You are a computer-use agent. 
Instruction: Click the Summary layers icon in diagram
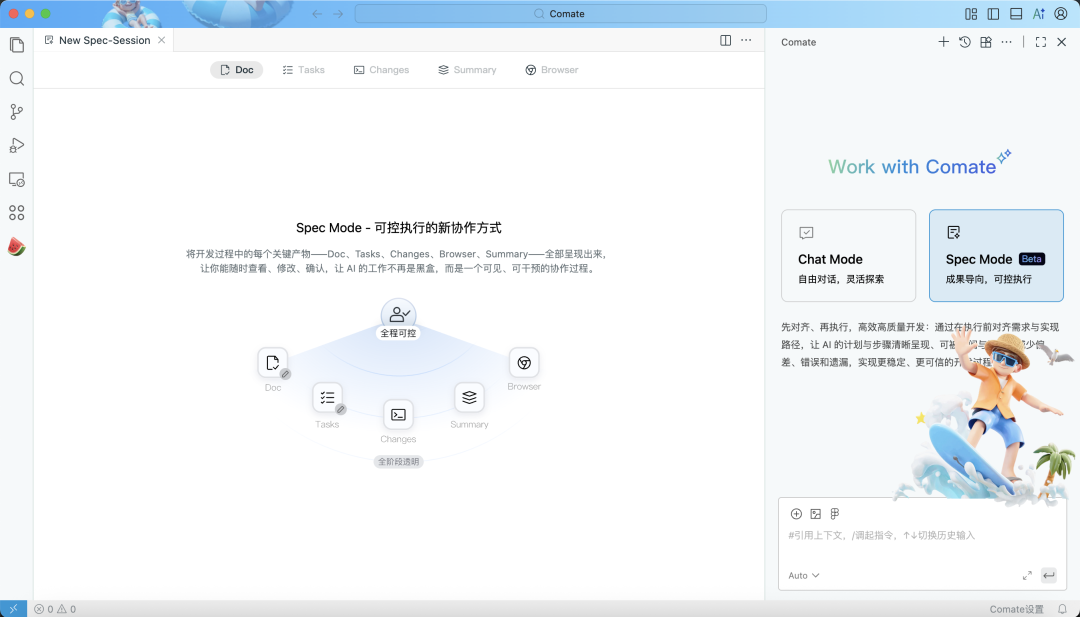click(469, 397)
